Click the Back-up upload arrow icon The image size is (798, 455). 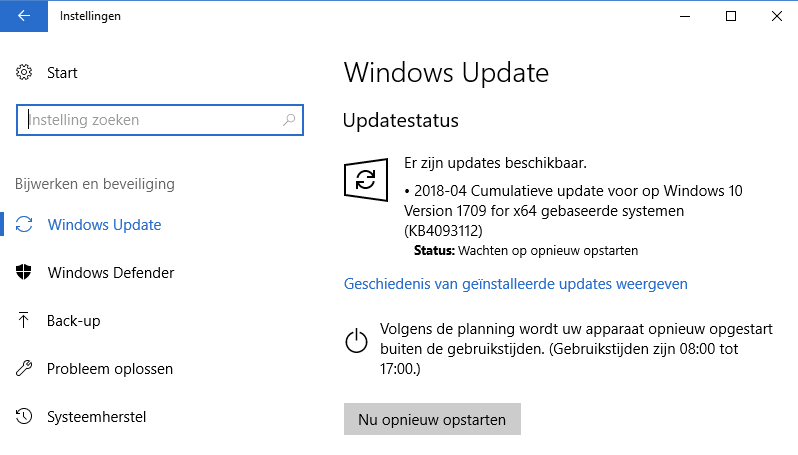(25, 321)
